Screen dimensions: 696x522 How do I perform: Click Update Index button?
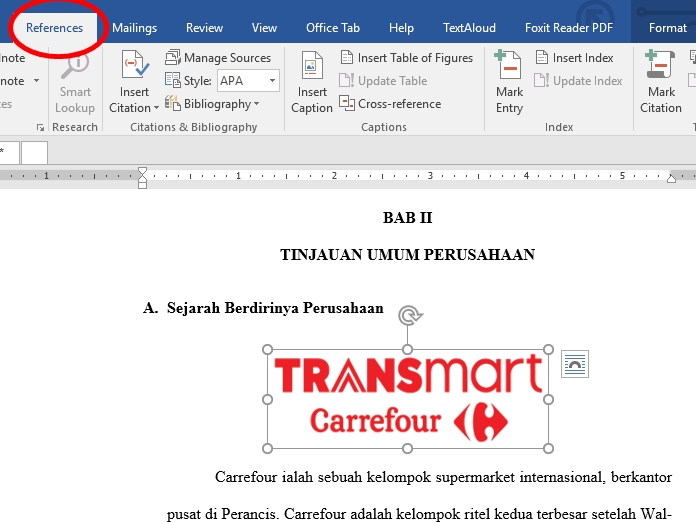click(x=578, y=81)
